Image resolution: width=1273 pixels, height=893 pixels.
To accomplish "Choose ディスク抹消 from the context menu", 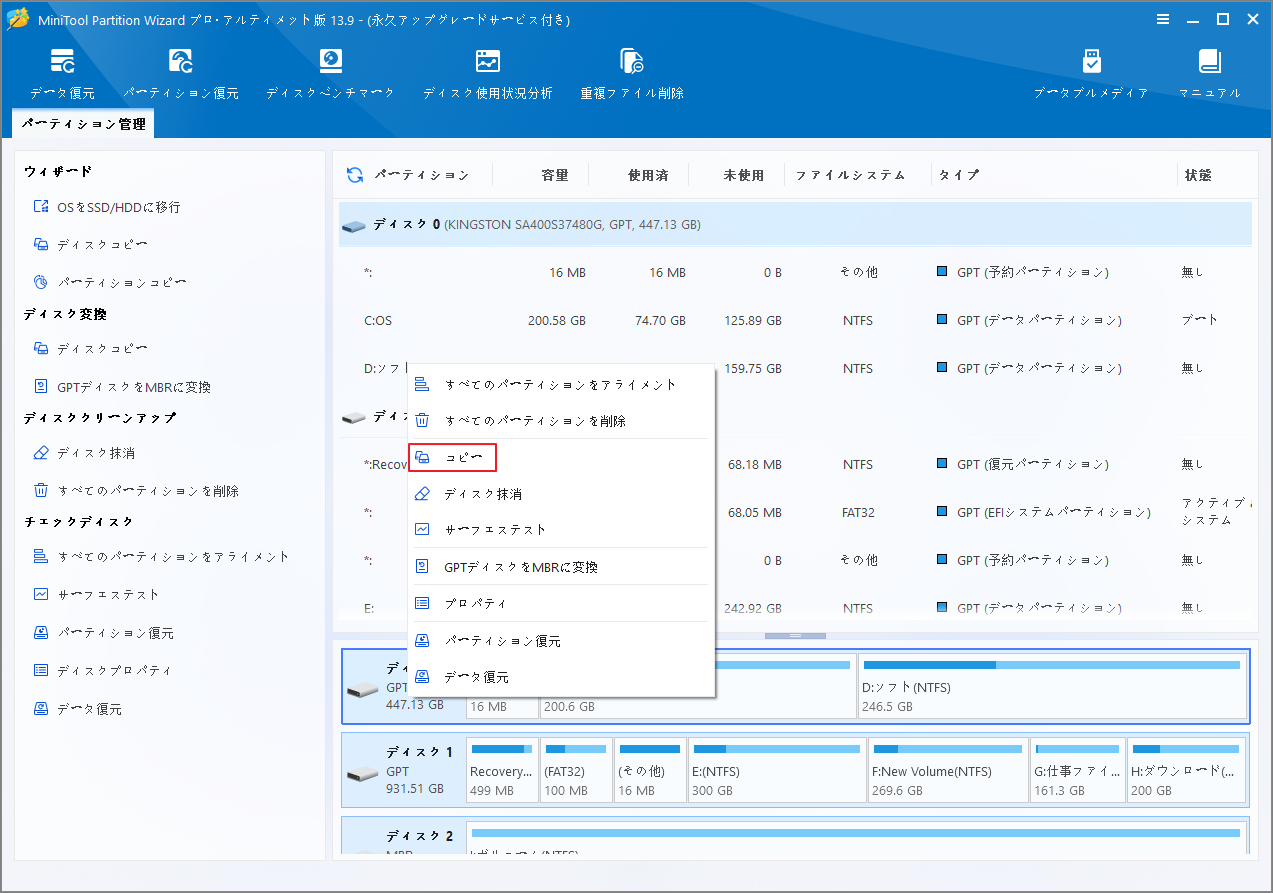I will [x=561, y=494].
